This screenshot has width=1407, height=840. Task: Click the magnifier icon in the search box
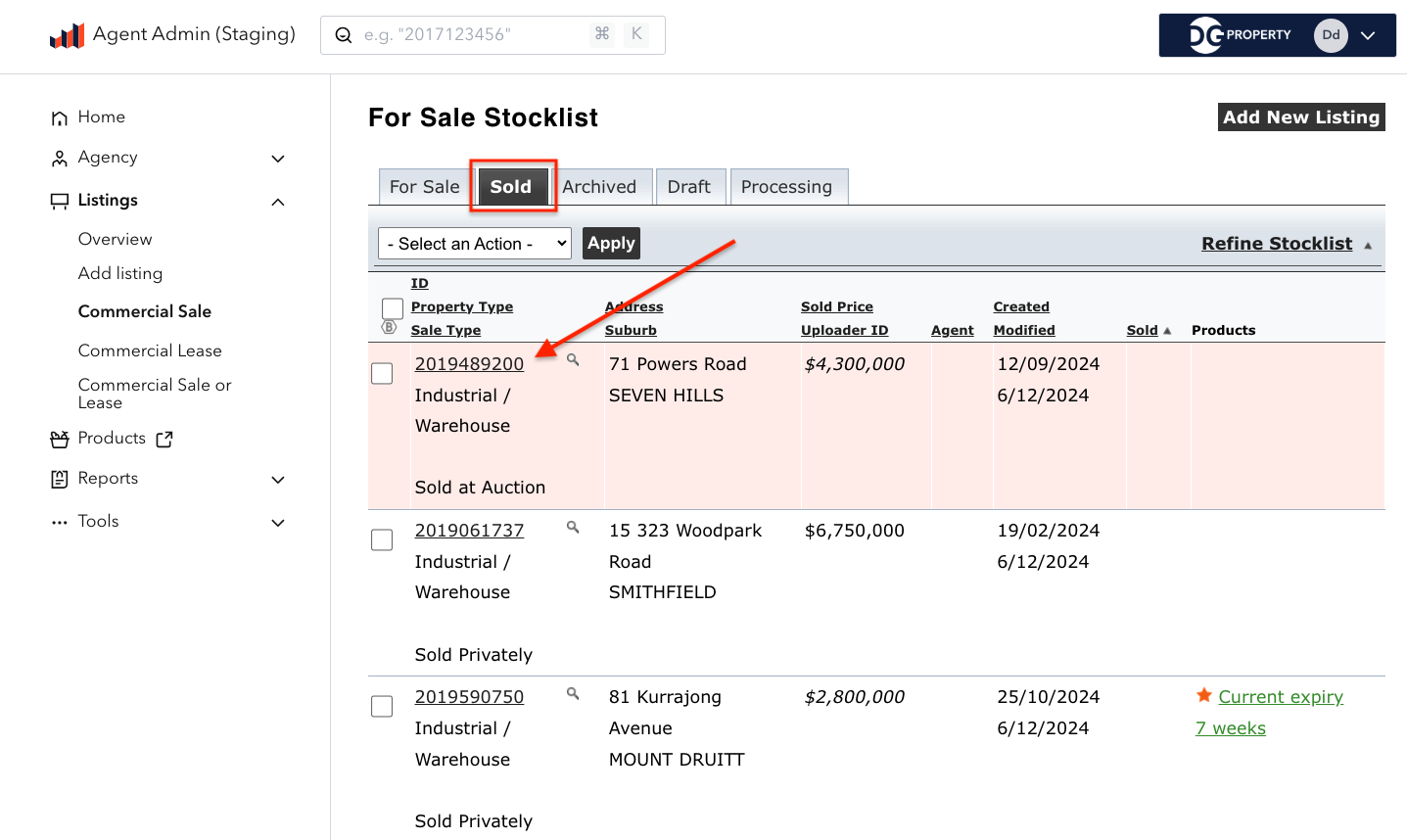pyautogui.click(x=344, y=35)
